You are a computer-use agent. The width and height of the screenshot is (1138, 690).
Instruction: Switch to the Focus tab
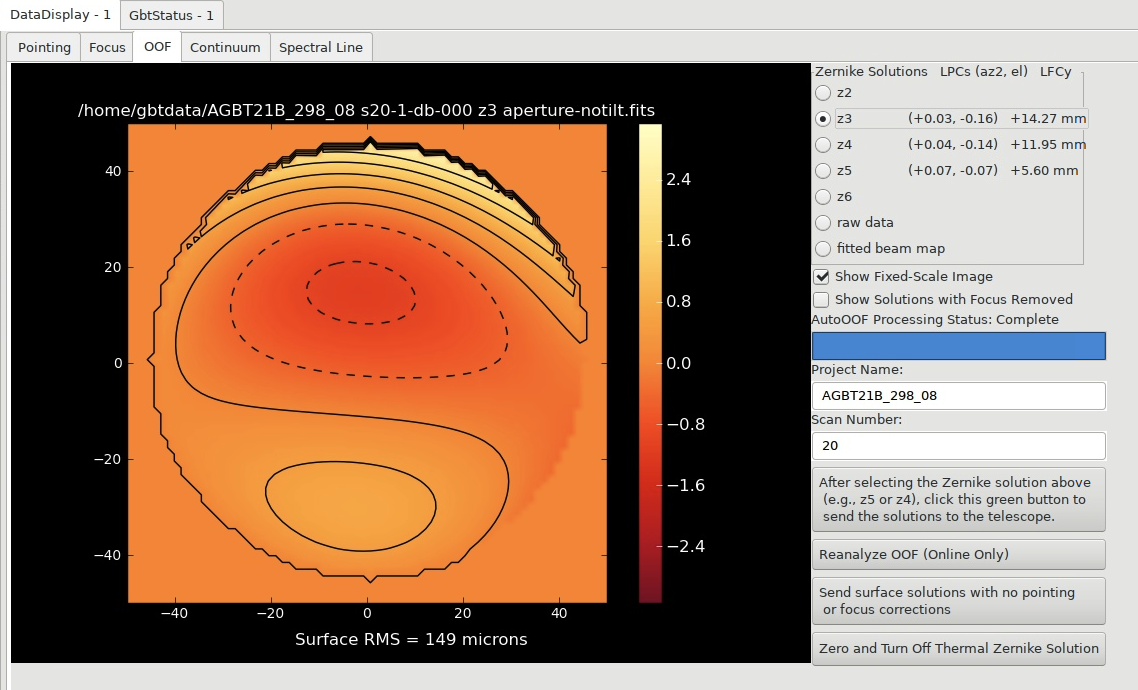(x=107, y=47)
